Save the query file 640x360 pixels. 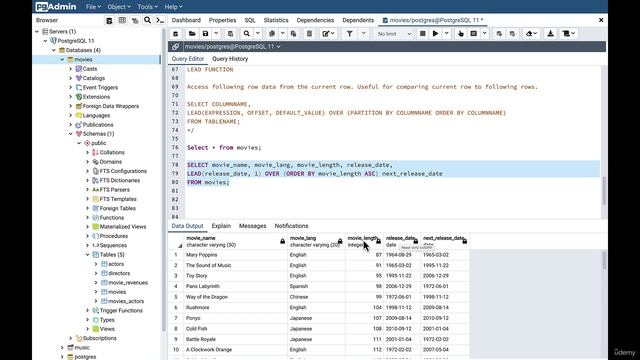(x=205, y=34)
